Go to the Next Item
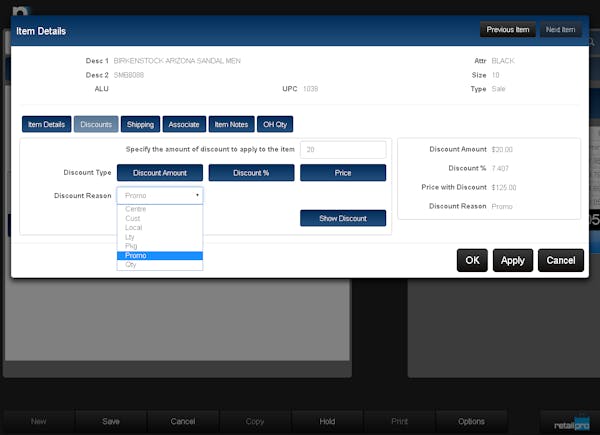The width and height of the screenshot is (600, 435). click(x=560, y=29)
